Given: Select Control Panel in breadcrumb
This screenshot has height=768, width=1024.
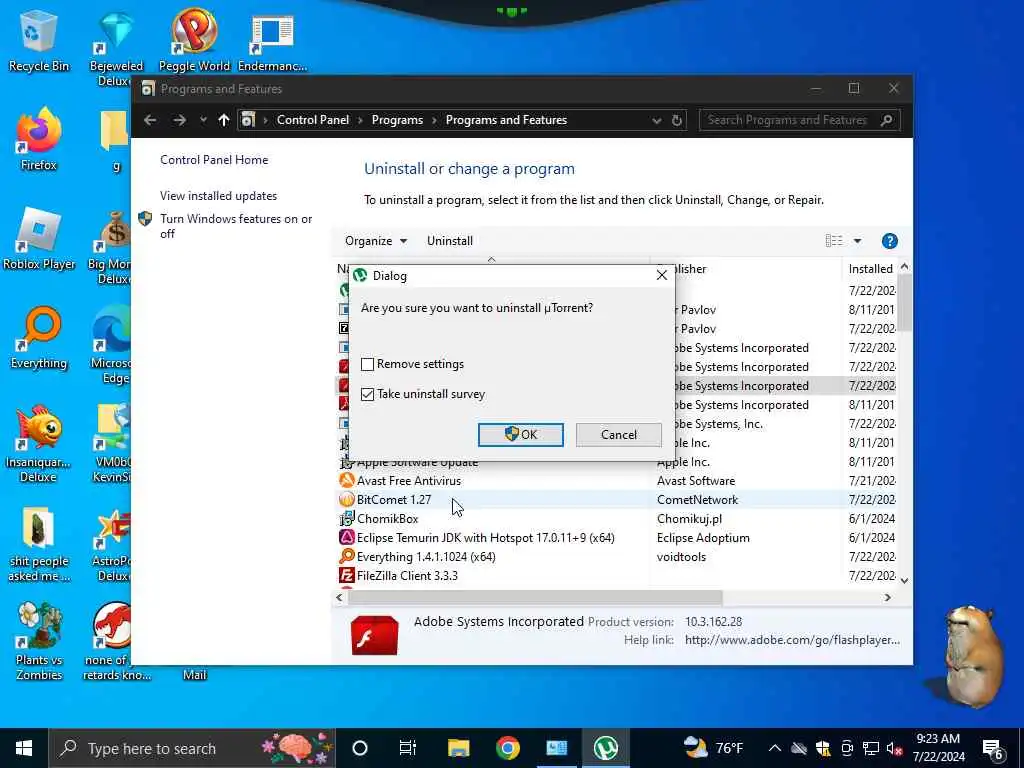Looking at the screenshot, I should [313, 120].
